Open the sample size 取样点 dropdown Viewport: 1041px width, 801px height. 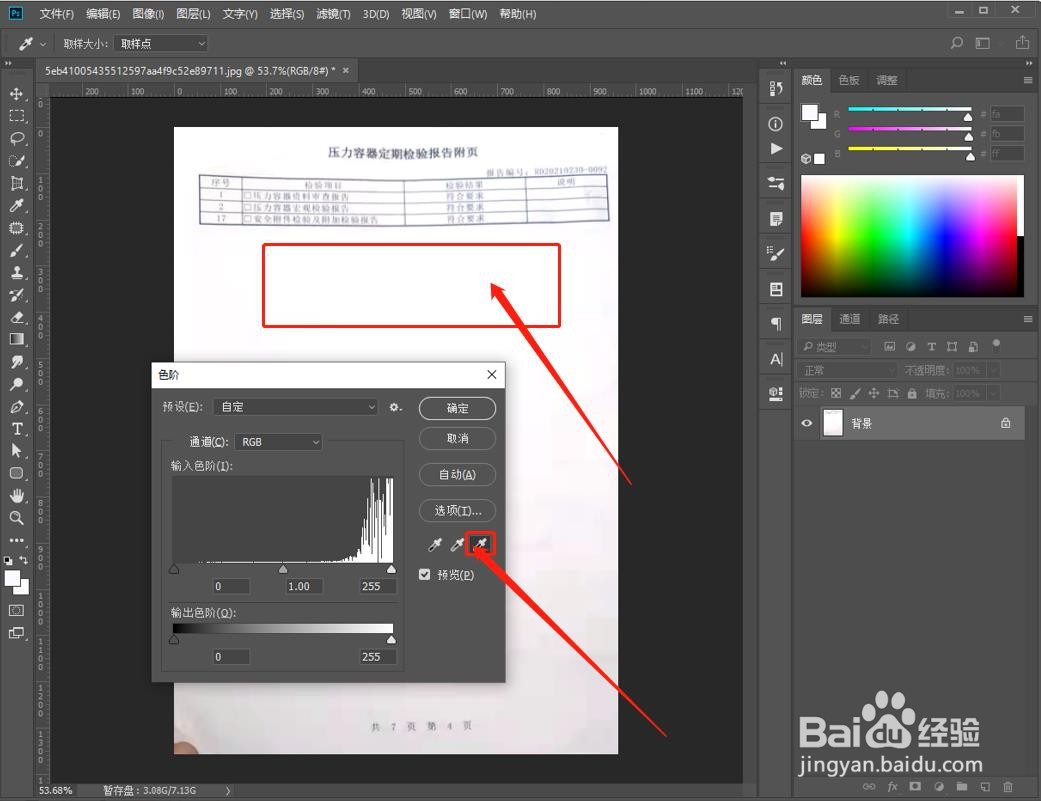(x=161, y=44)
